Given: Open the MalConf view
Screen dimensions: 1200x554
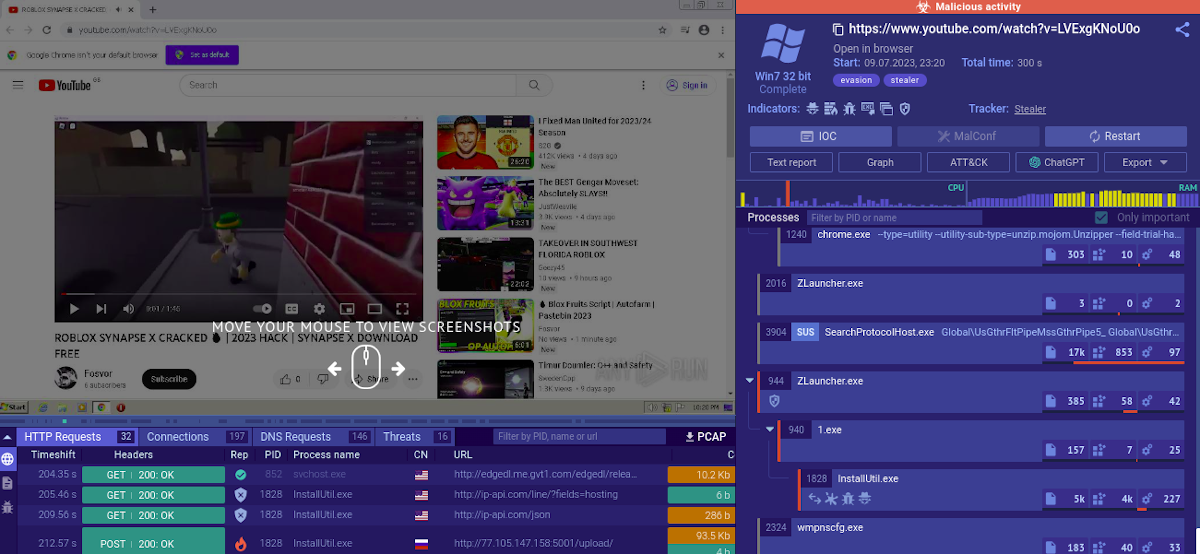Looking at the screenshot, I should [x=967, y=136].
